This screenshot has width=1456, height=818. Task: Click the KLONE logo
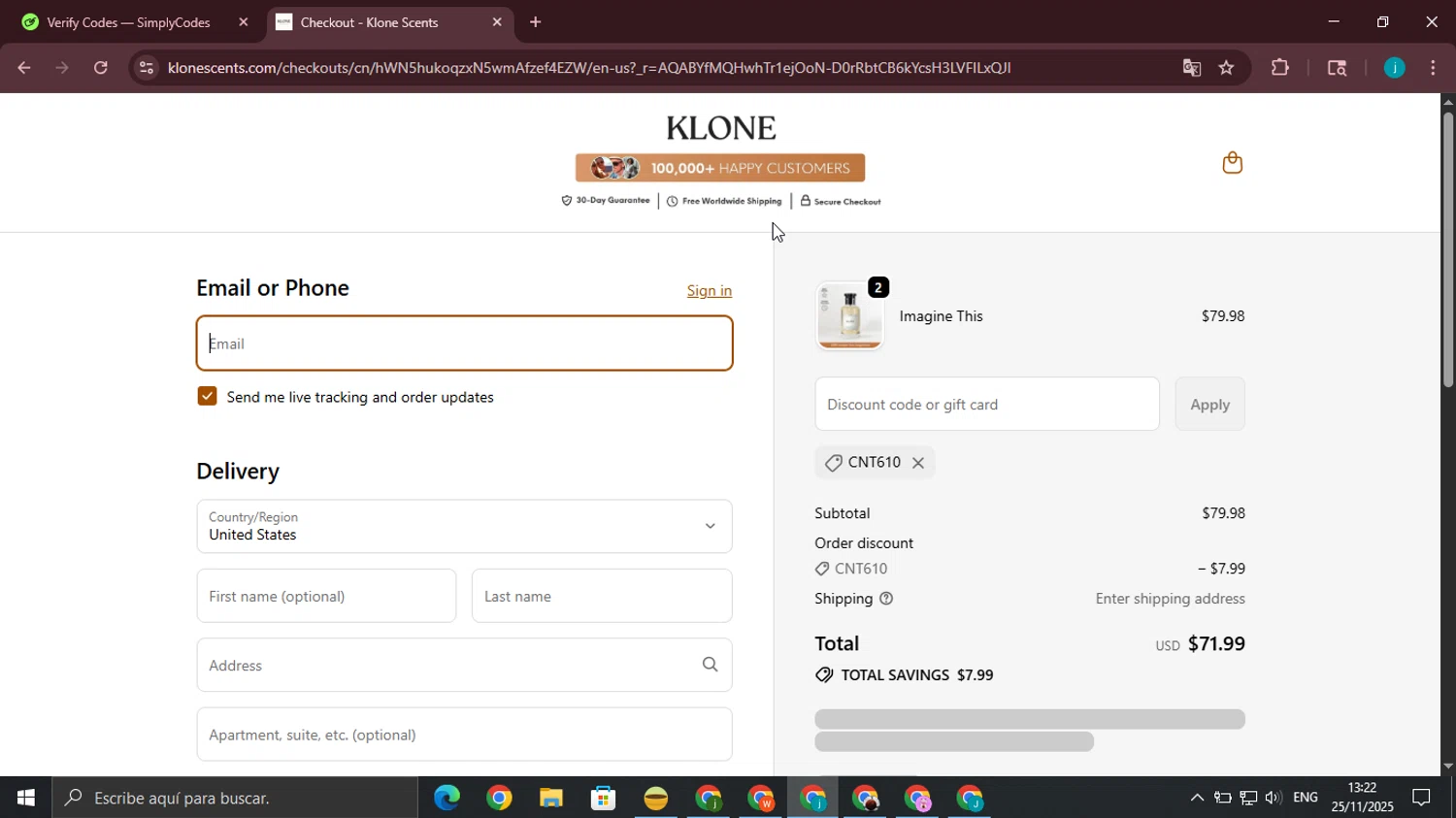tap(720, 128)
